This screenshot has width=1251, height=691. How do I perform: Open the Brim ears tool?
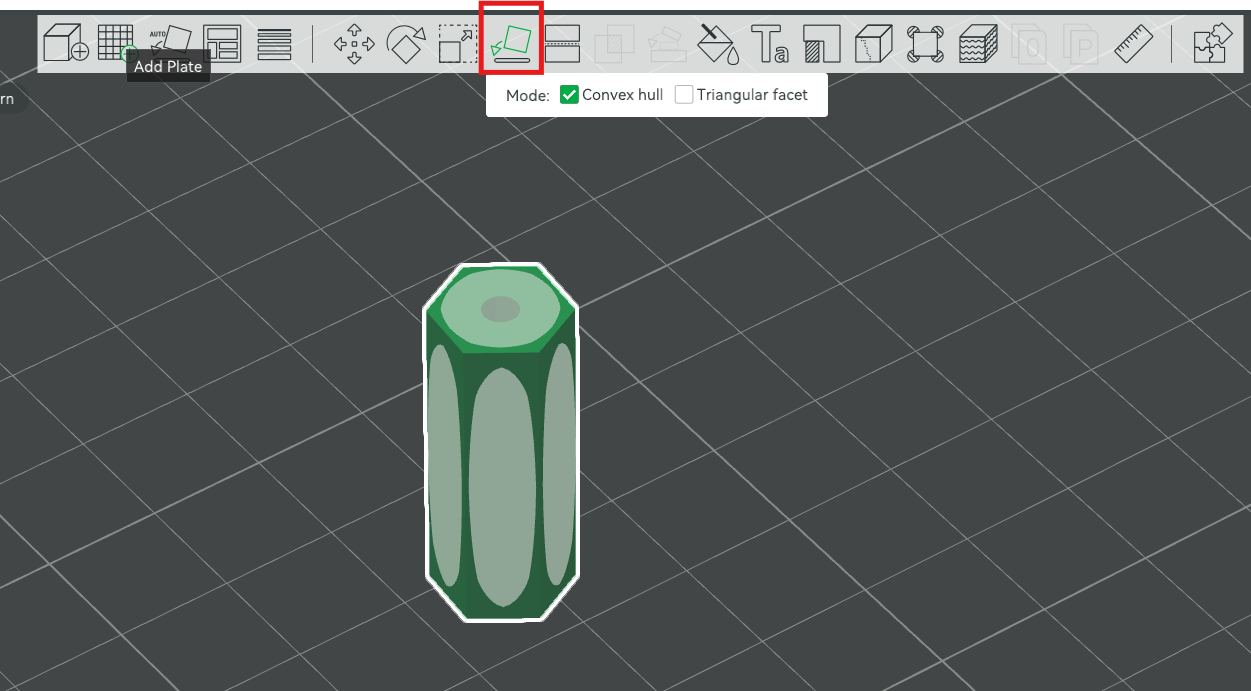tap(926, 44)
